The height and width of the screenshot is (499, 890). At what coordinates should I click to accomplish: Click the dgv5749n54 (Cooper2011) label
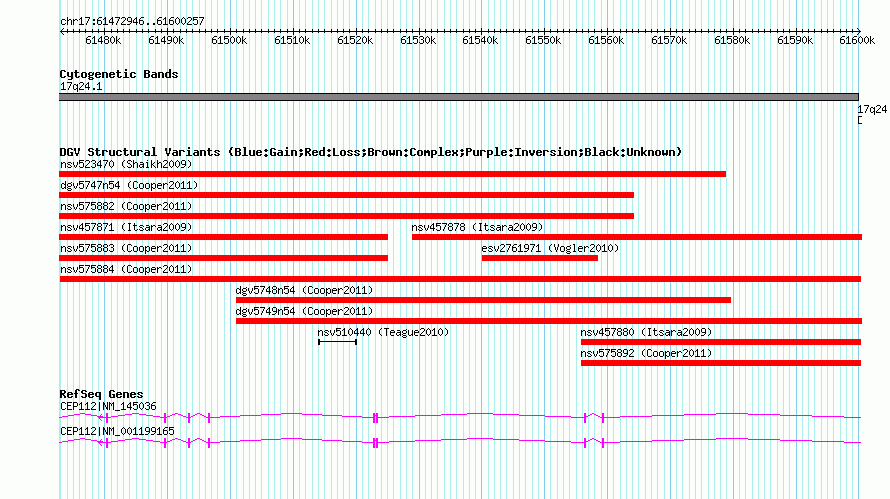[304, 311]
